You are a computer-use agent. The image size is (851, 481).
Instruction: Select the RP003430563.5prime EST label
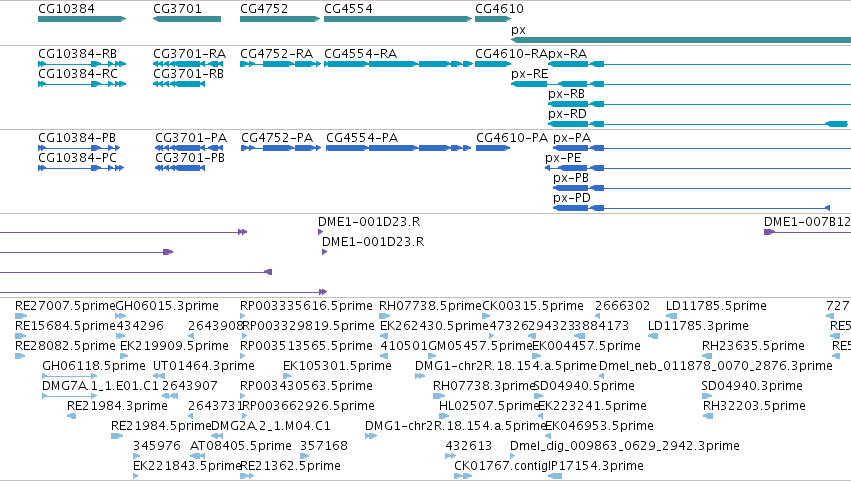[307, 386]
